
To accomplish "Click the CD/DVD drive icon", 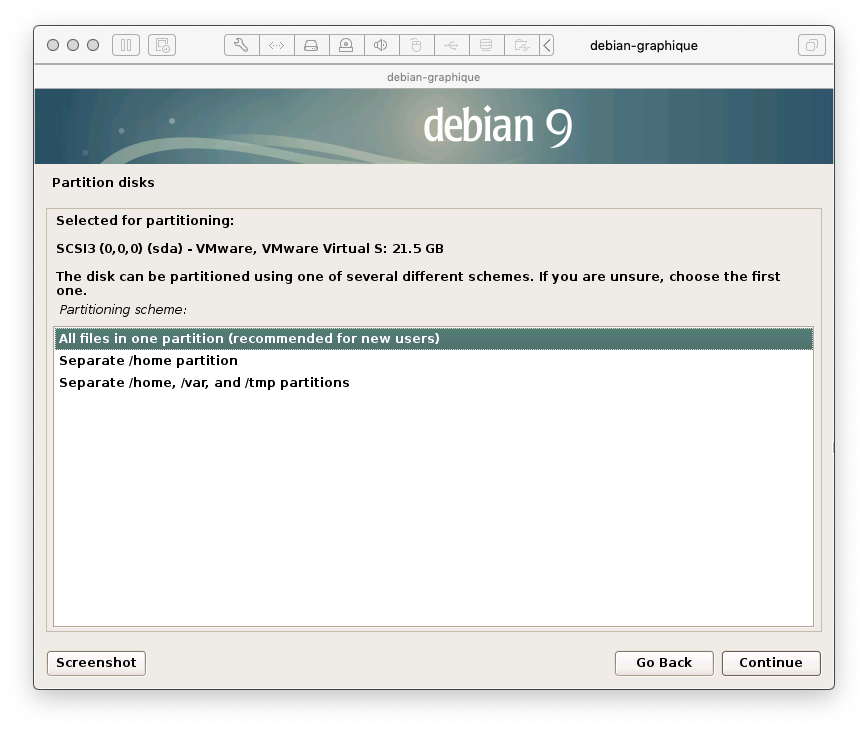I will pyautogui.click(x=346, y=45).
